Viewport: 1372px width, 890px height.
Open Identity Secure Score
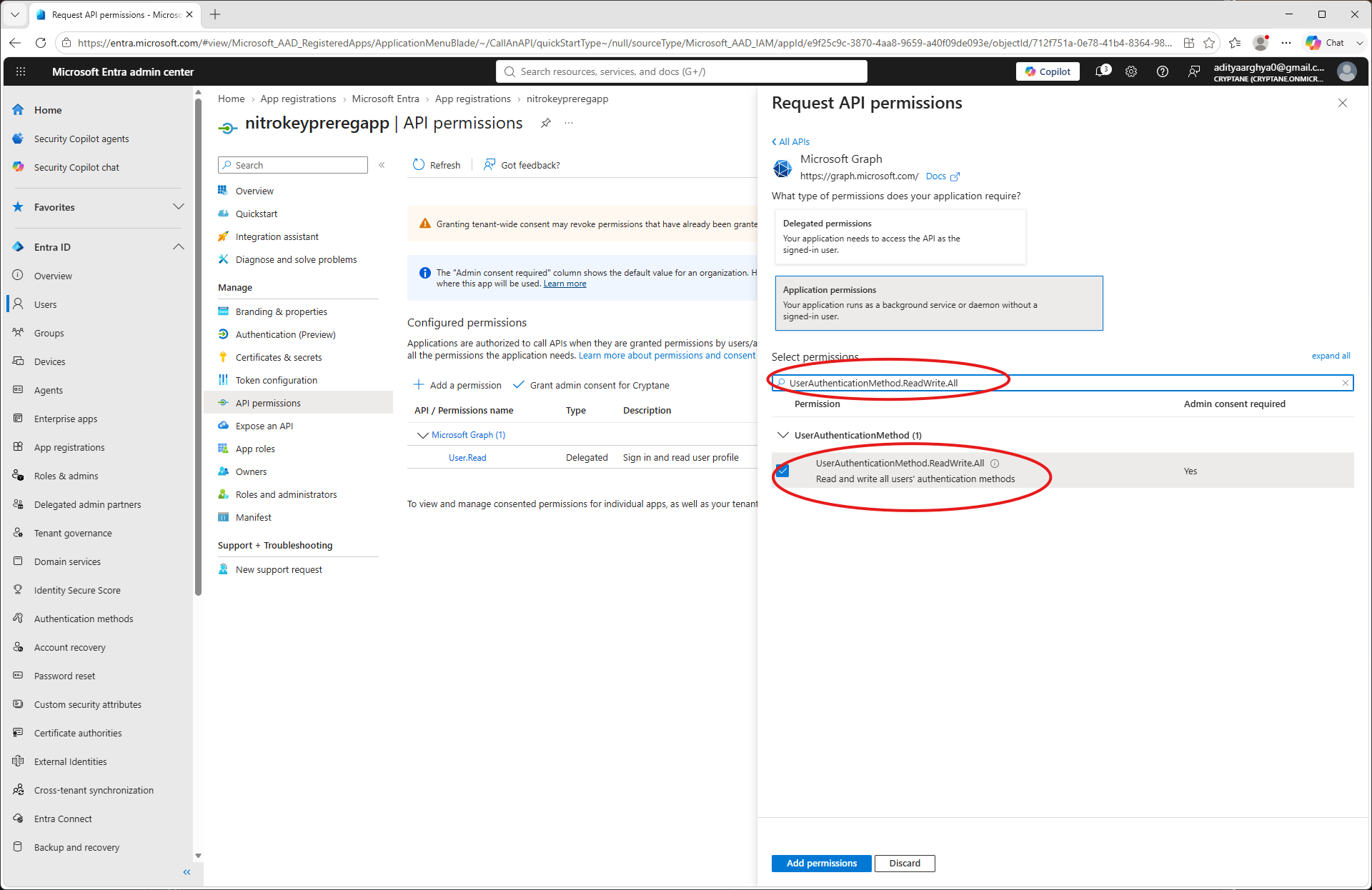click(x=77, y=590)
